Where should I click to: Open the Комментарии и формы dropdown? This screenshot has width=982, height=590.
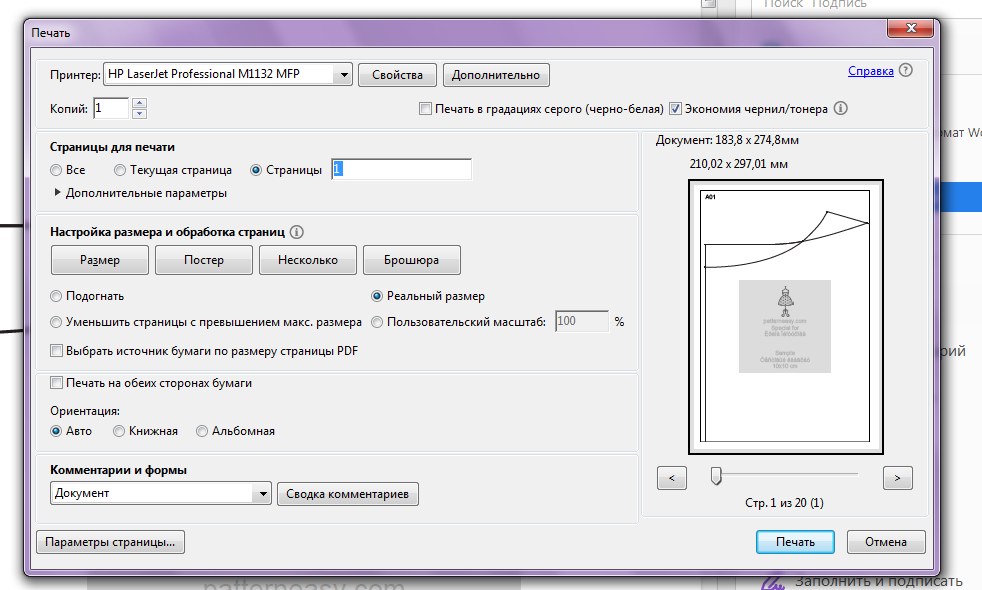[x=263, y=493]
